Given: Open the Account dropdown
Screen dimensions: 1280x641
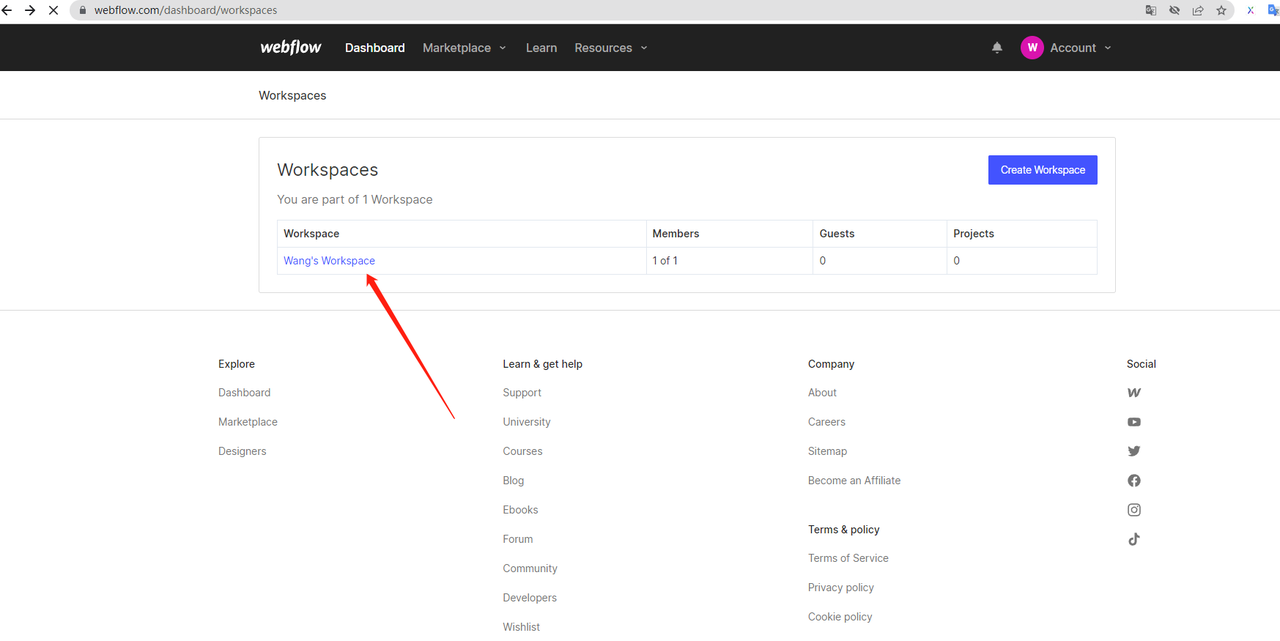Looking at the screenshot, I should (x=1080, y=48).
